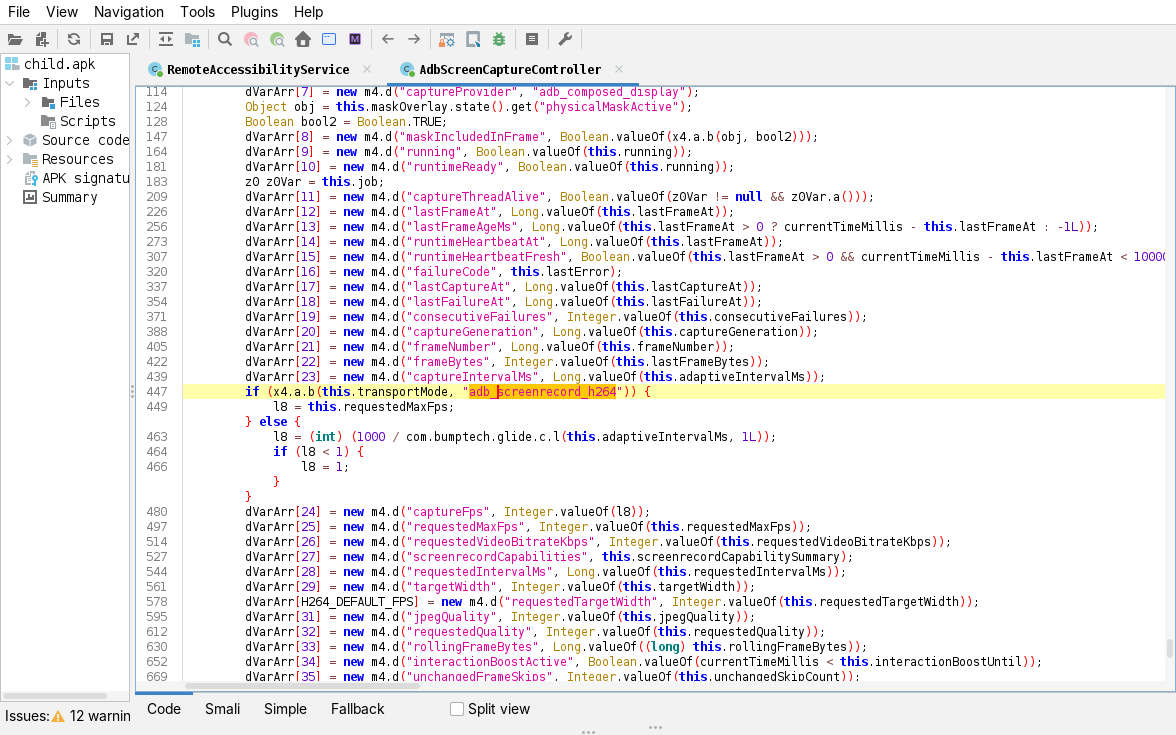
Task: Select the Summary tree item
Action: click(x=69, y=197)
